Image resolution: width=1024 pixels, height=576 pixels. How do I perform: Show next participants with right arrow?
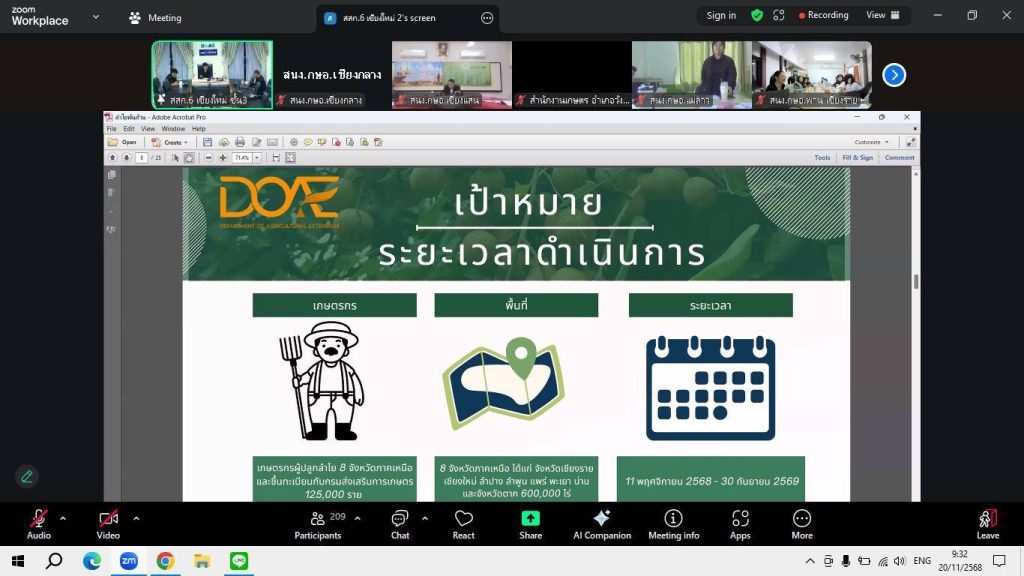point(894,75)
